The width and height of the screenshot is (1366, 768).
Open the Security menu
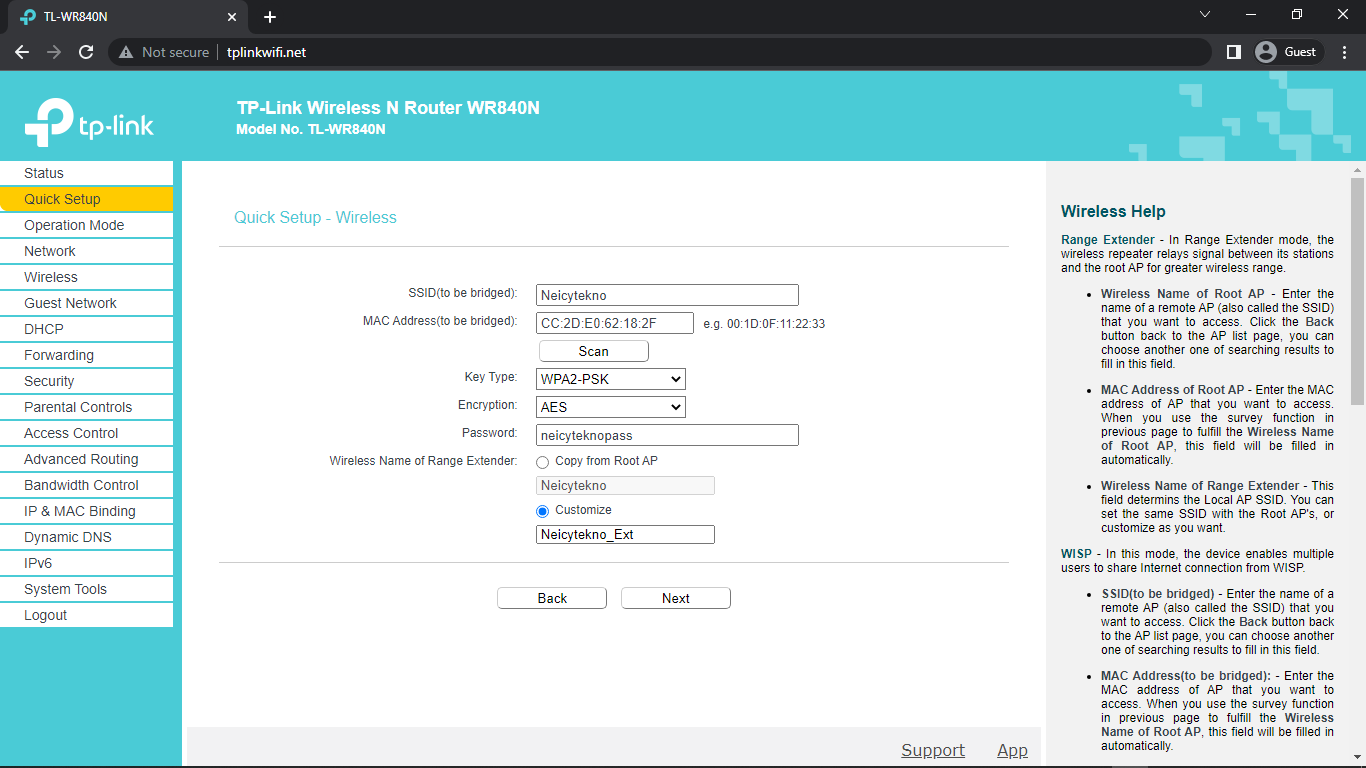86,381
